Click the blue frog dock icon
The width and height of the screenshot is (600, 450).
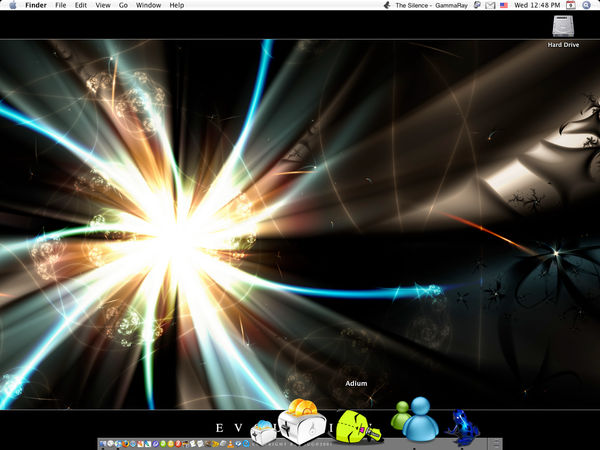click(x=462, y=428)
